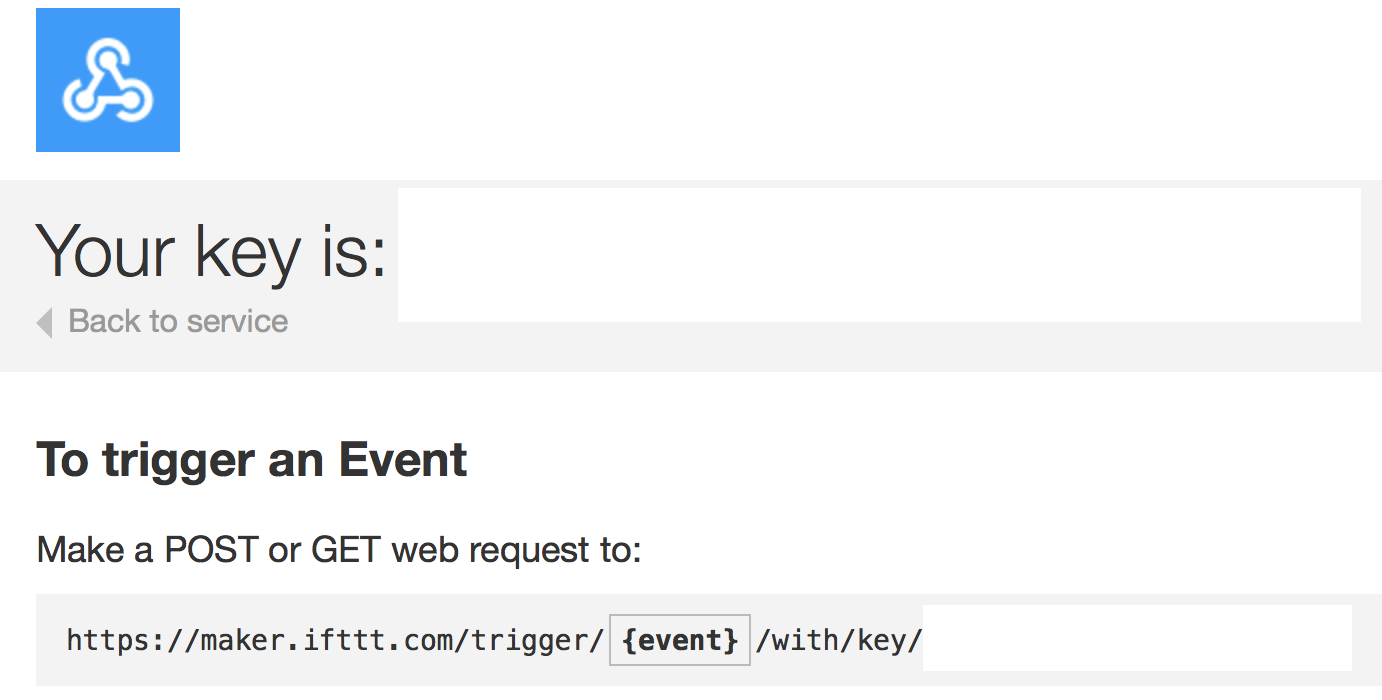
Task: Click the hidden key box beside heading
Action: [879, 255]
